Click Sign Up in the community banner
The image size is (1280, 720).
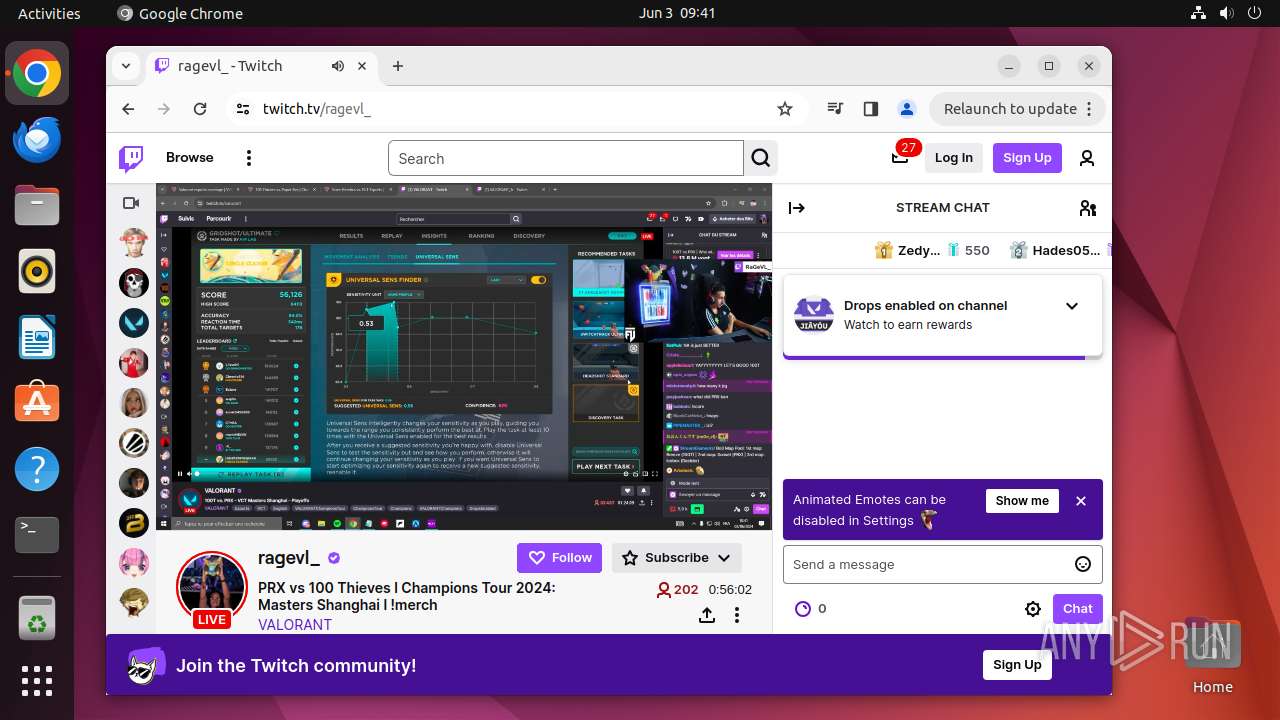[x=1017, y=665]
